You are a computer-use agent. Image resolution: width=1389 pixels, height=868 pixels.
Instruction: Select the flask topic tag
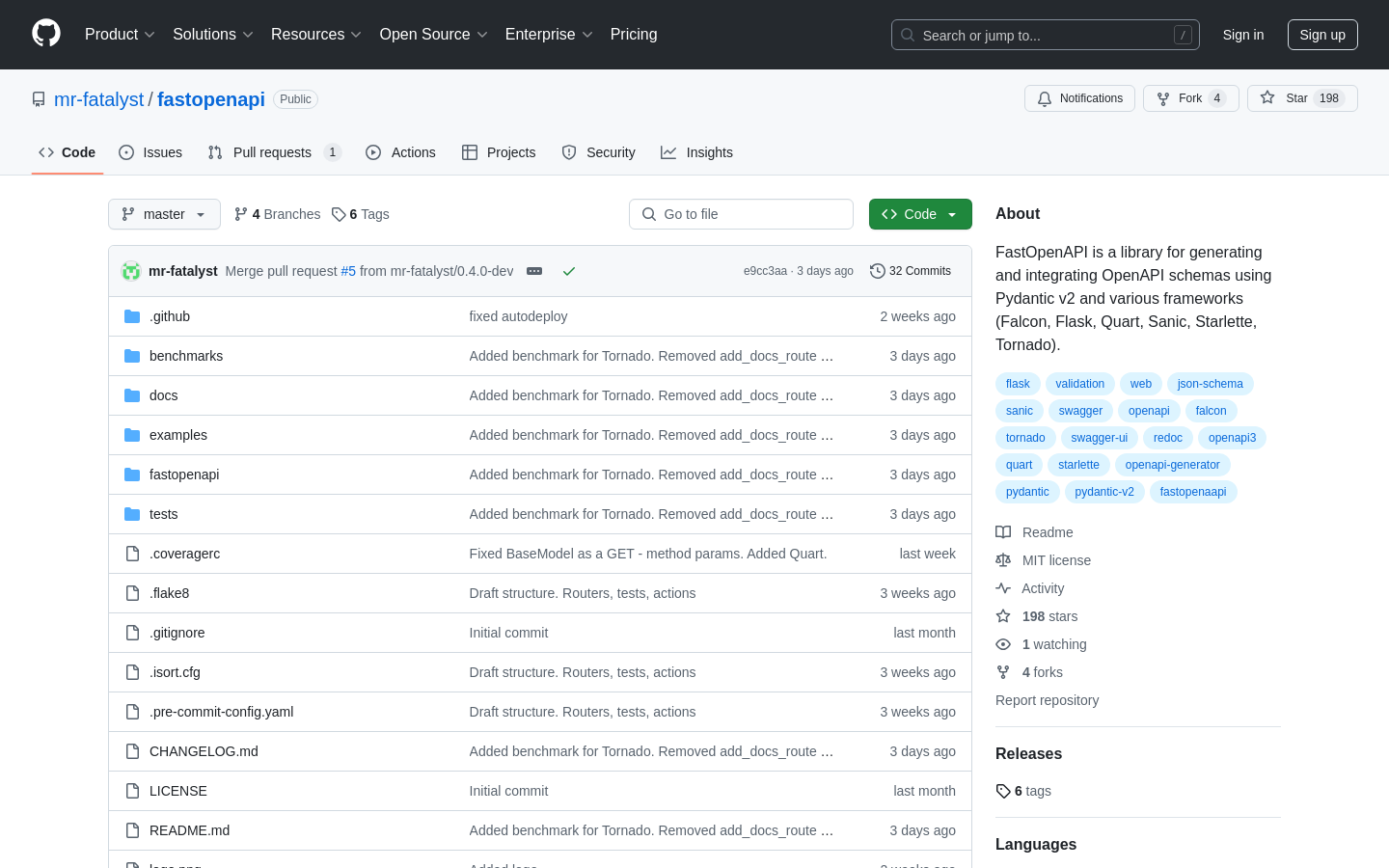(x=1018, y=384)
